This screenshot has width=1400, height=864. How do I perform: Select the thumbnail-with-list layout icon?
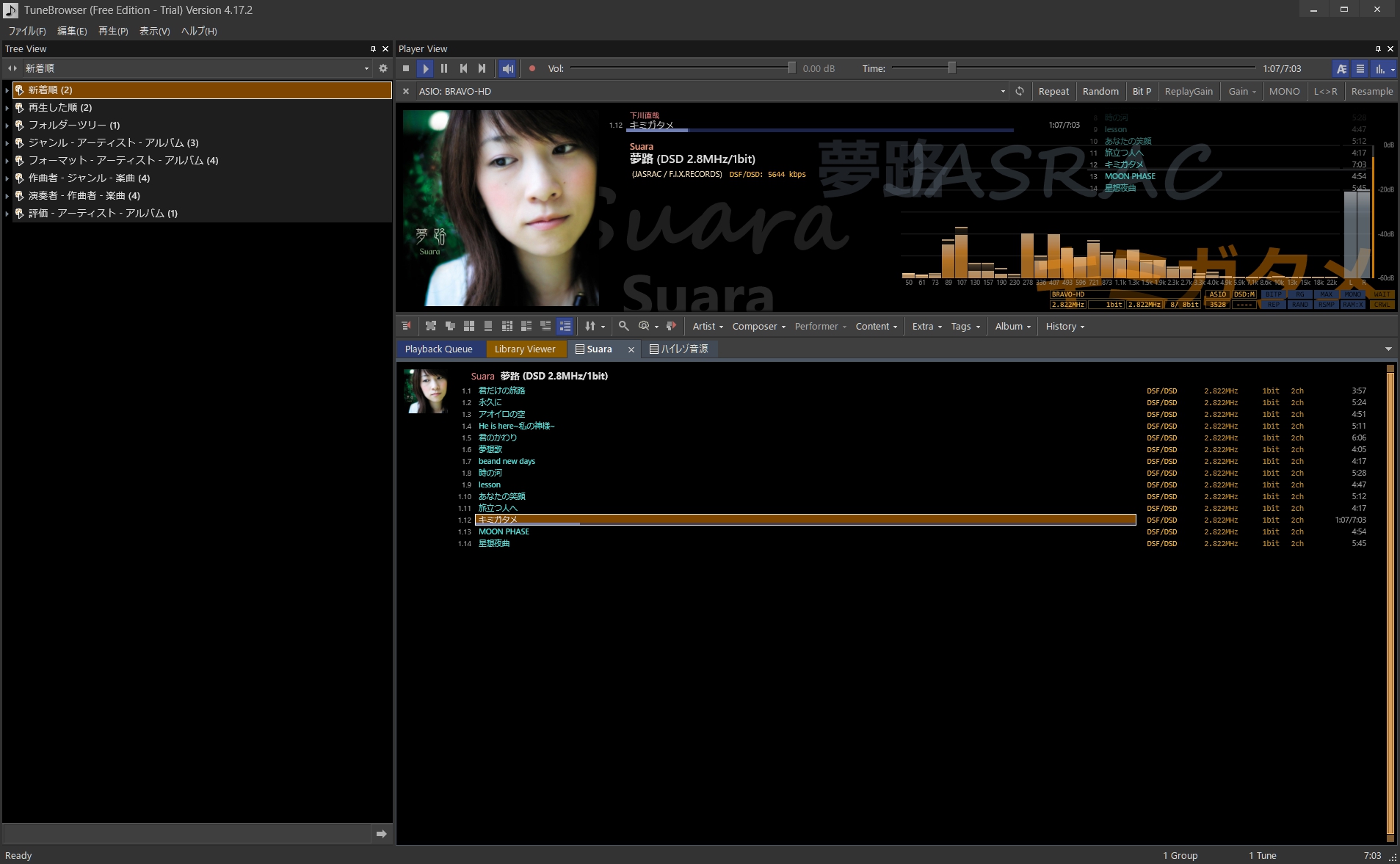(545, 326)
